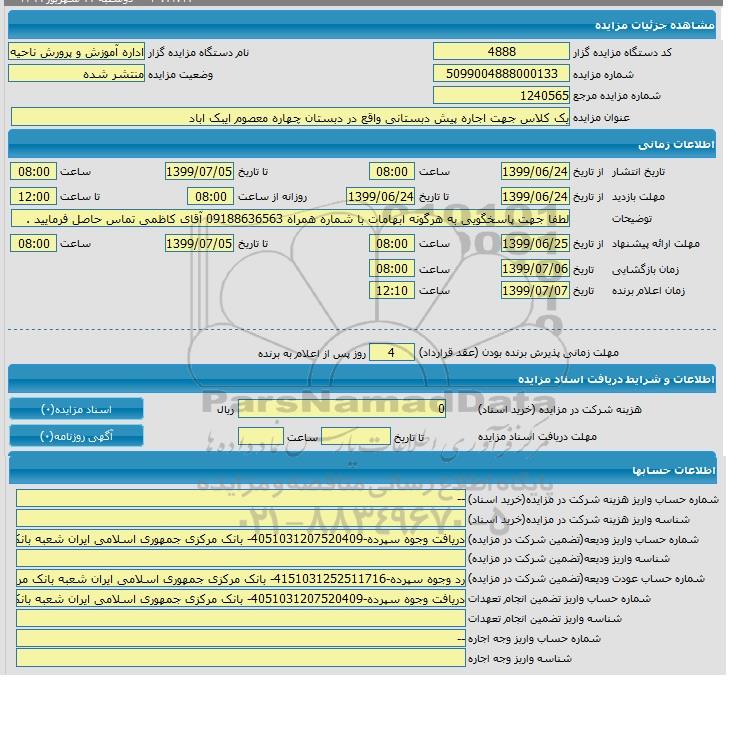756x736 pixels.
Task: Select the document purchase payment identifier field
Action: click(241, 519)
